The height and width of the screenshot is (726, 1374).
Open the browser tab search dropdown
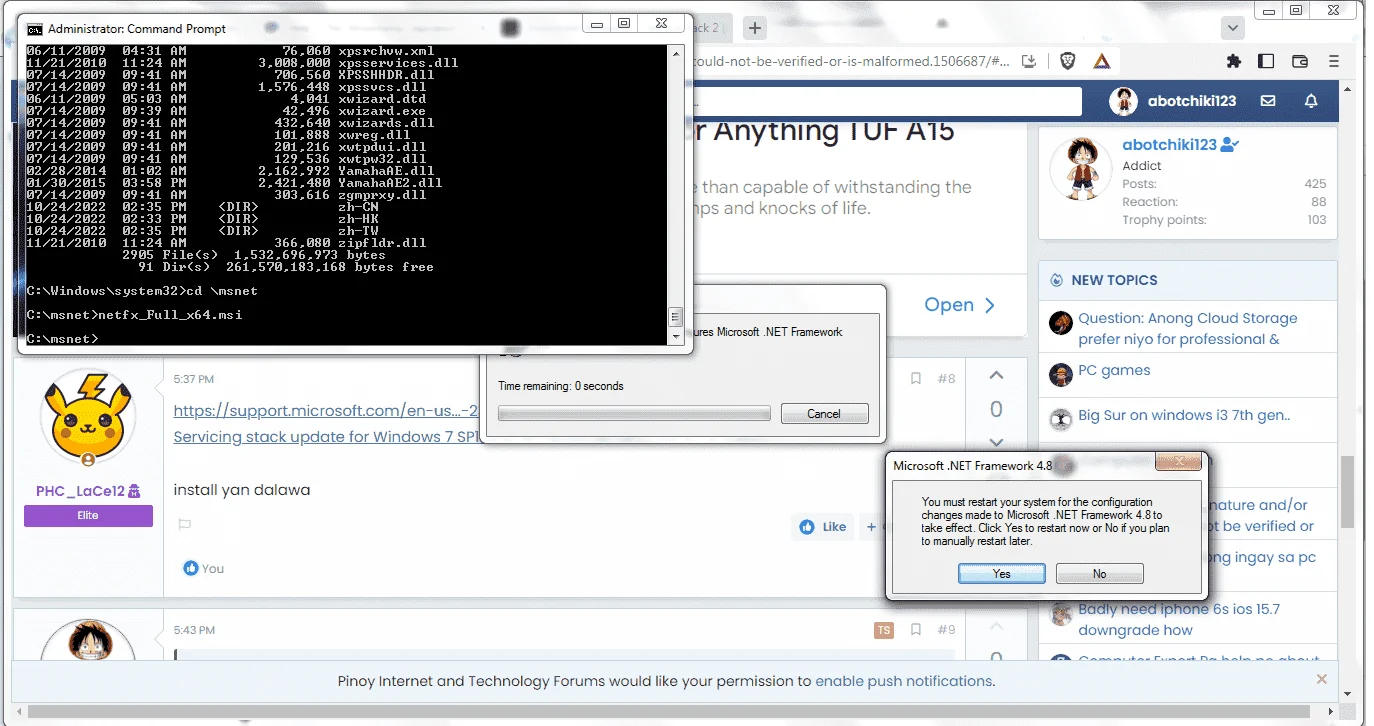coord(1233,28)
